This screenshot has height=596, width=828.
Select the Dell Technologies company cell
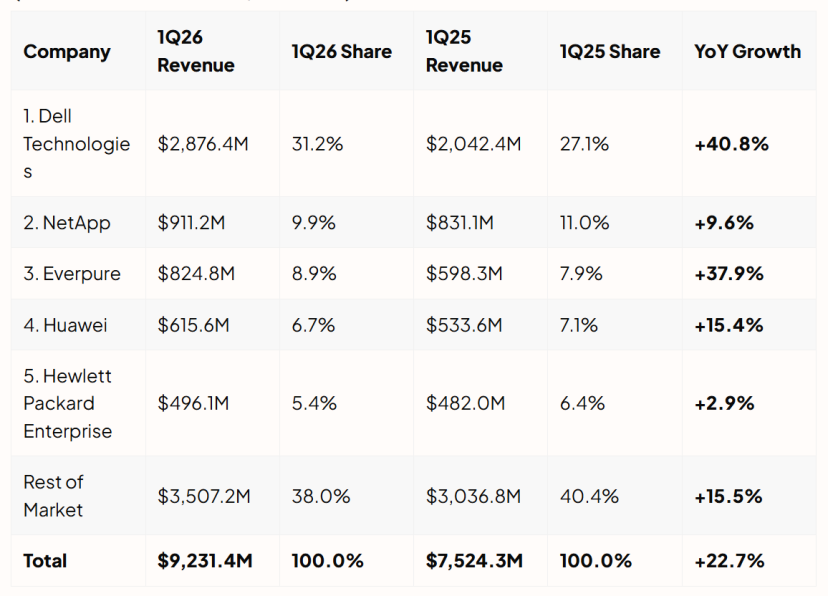pos(77,144)
